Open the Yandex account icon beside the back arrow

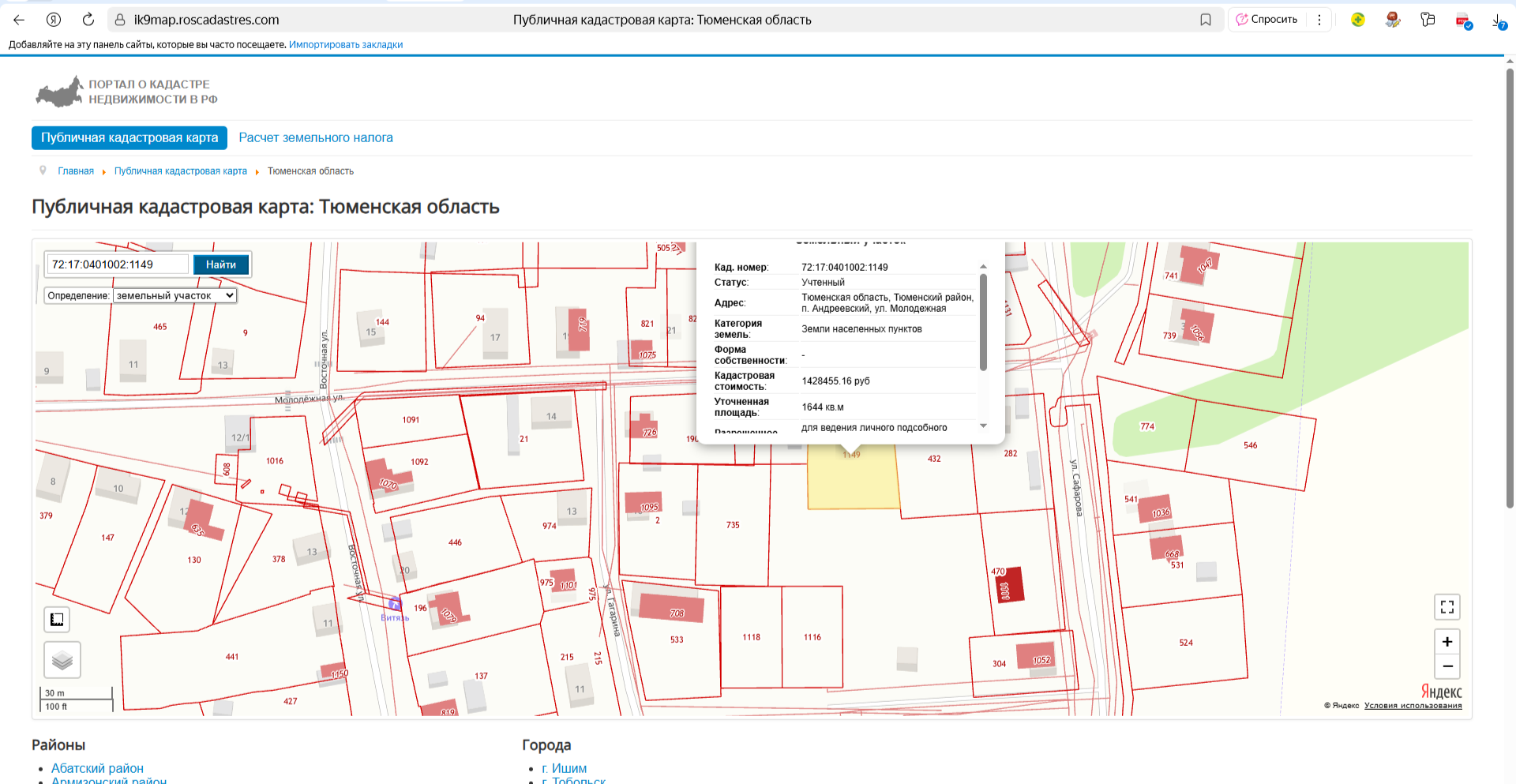pyautogui.click(x=54, y=20)
